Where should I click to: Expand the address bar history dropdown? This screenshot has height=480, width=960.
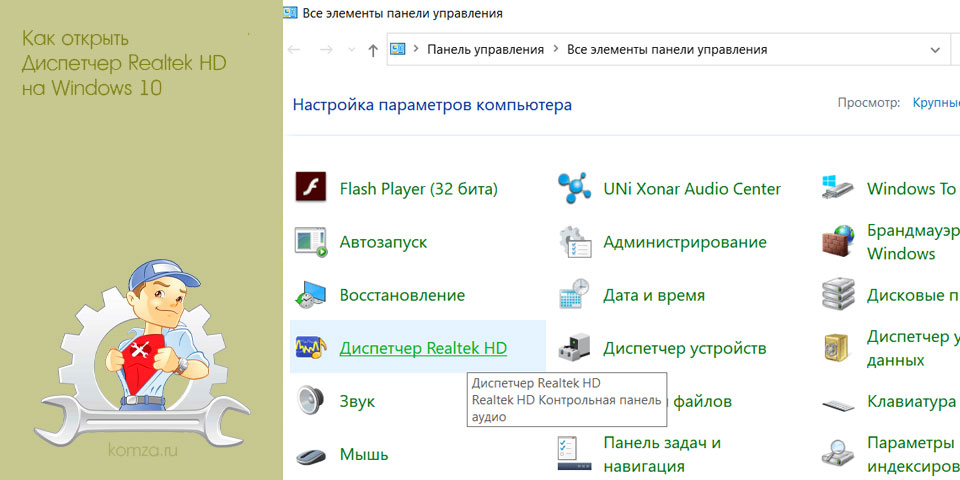click(x=935, y=50)
